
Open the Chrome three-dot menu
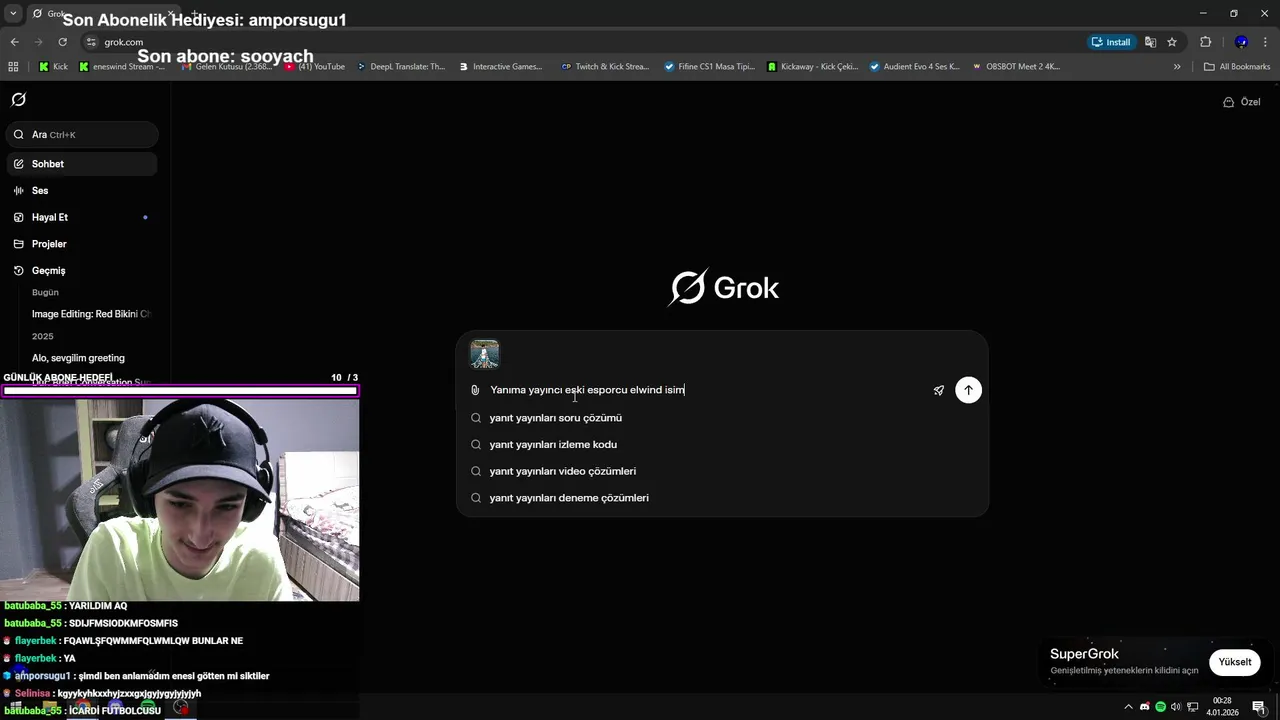click(1266, 42)
